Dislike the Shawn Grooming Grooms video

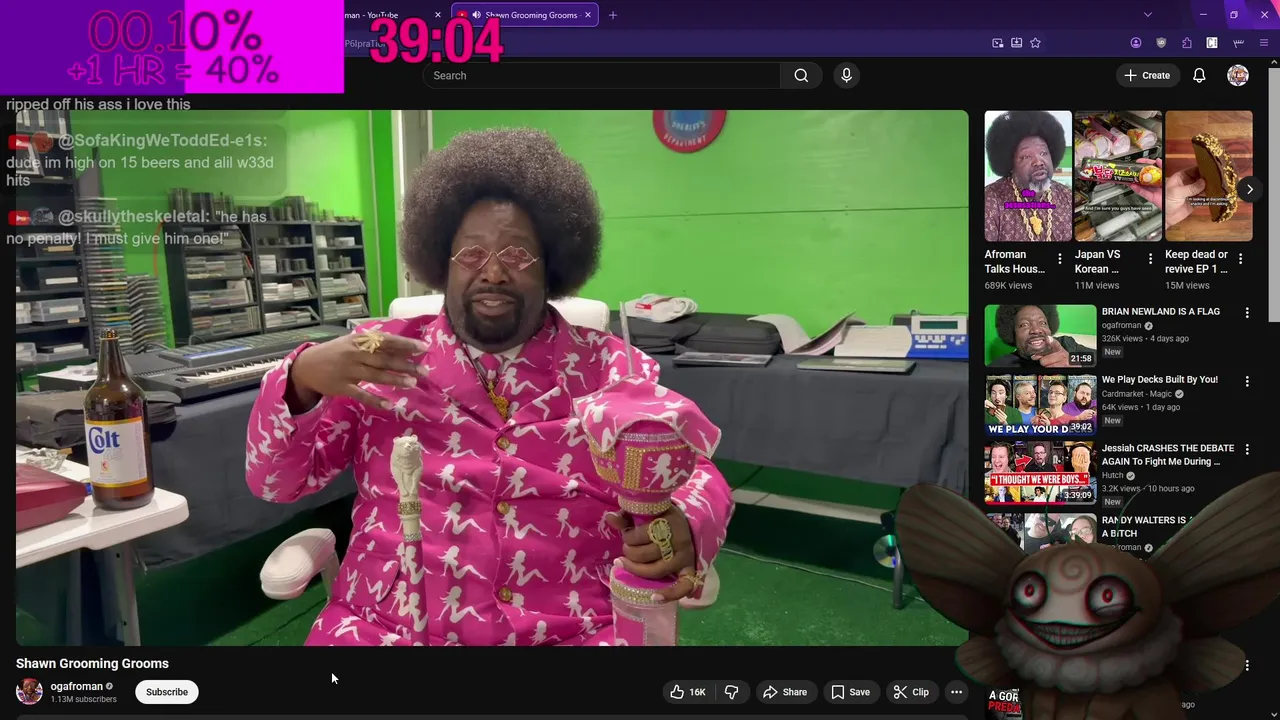coord(732,692)
